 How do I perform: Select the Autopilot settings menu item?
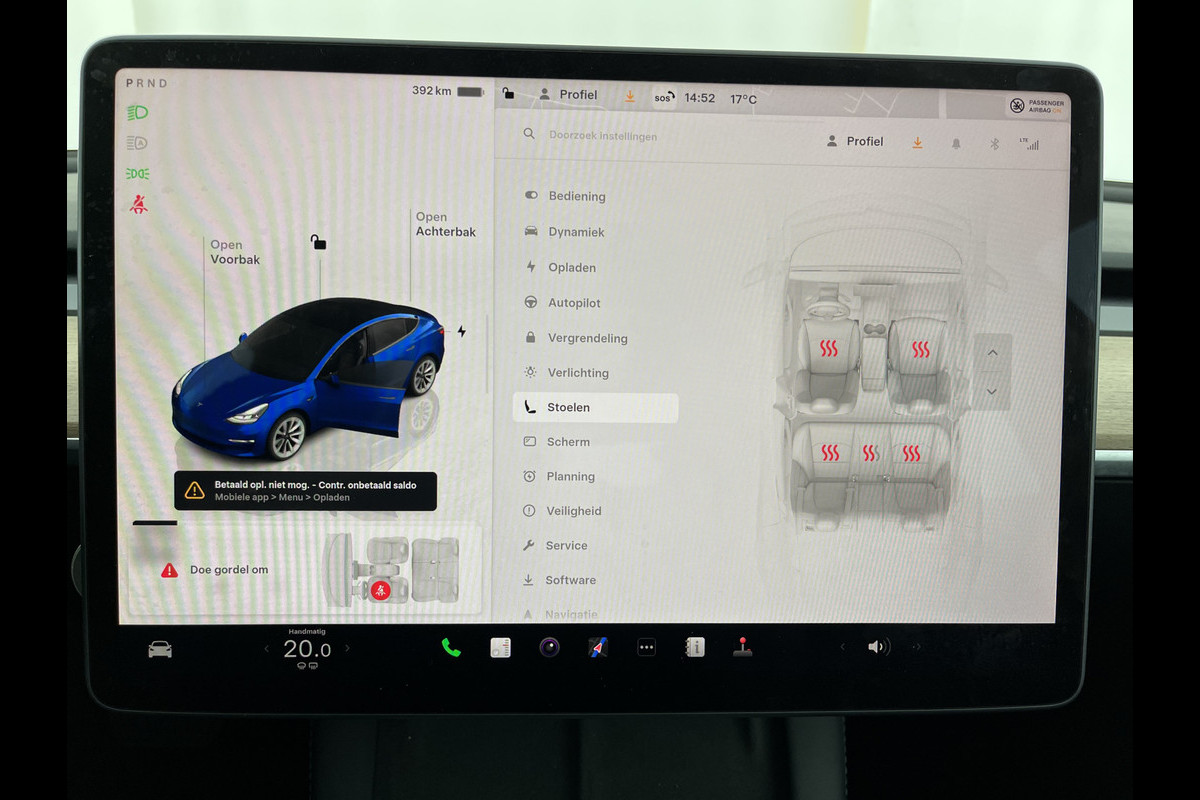click(x=574, y=303)
